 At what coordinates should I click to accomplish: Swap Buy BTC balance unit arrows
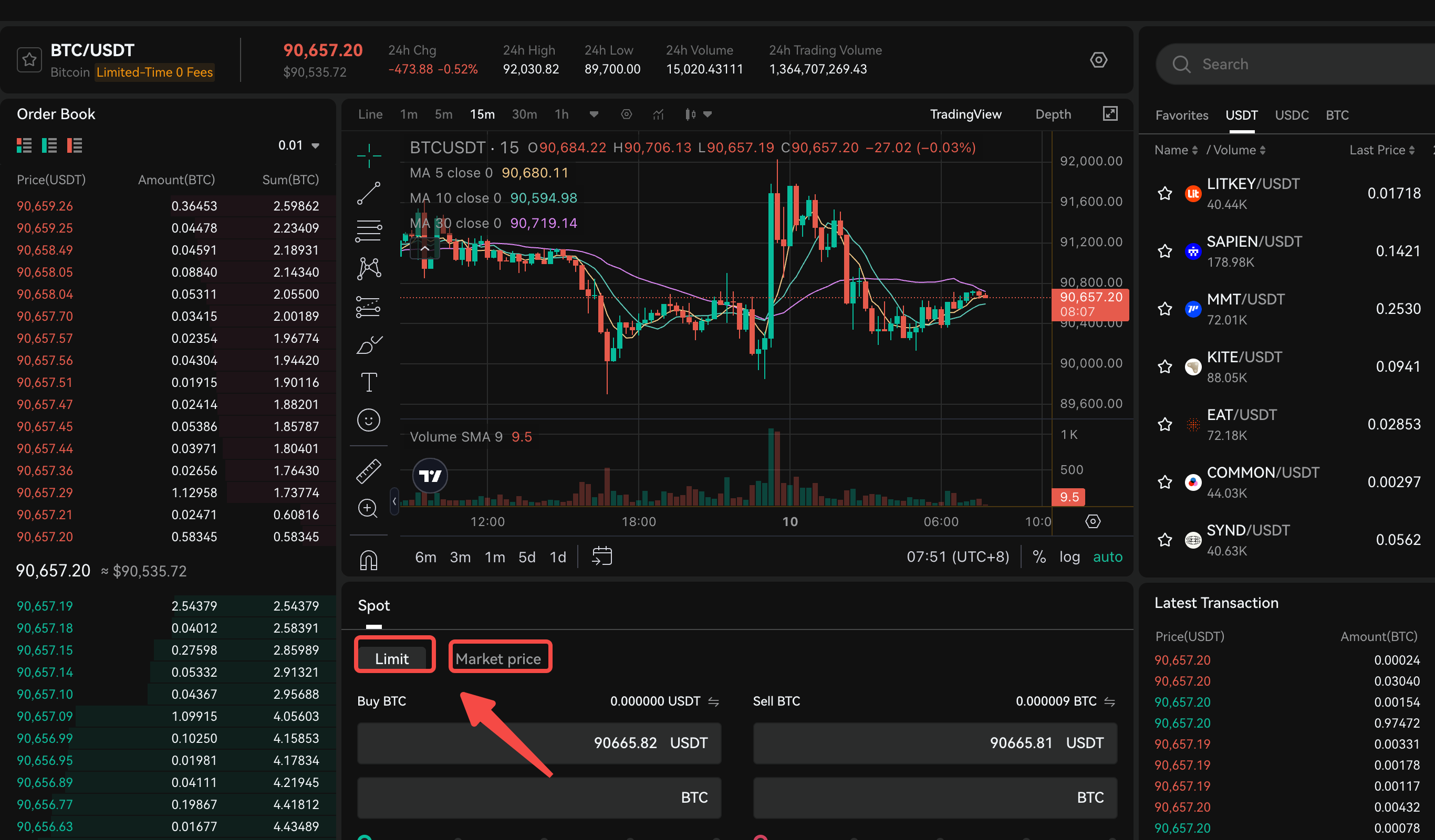(x=713, y=702)
